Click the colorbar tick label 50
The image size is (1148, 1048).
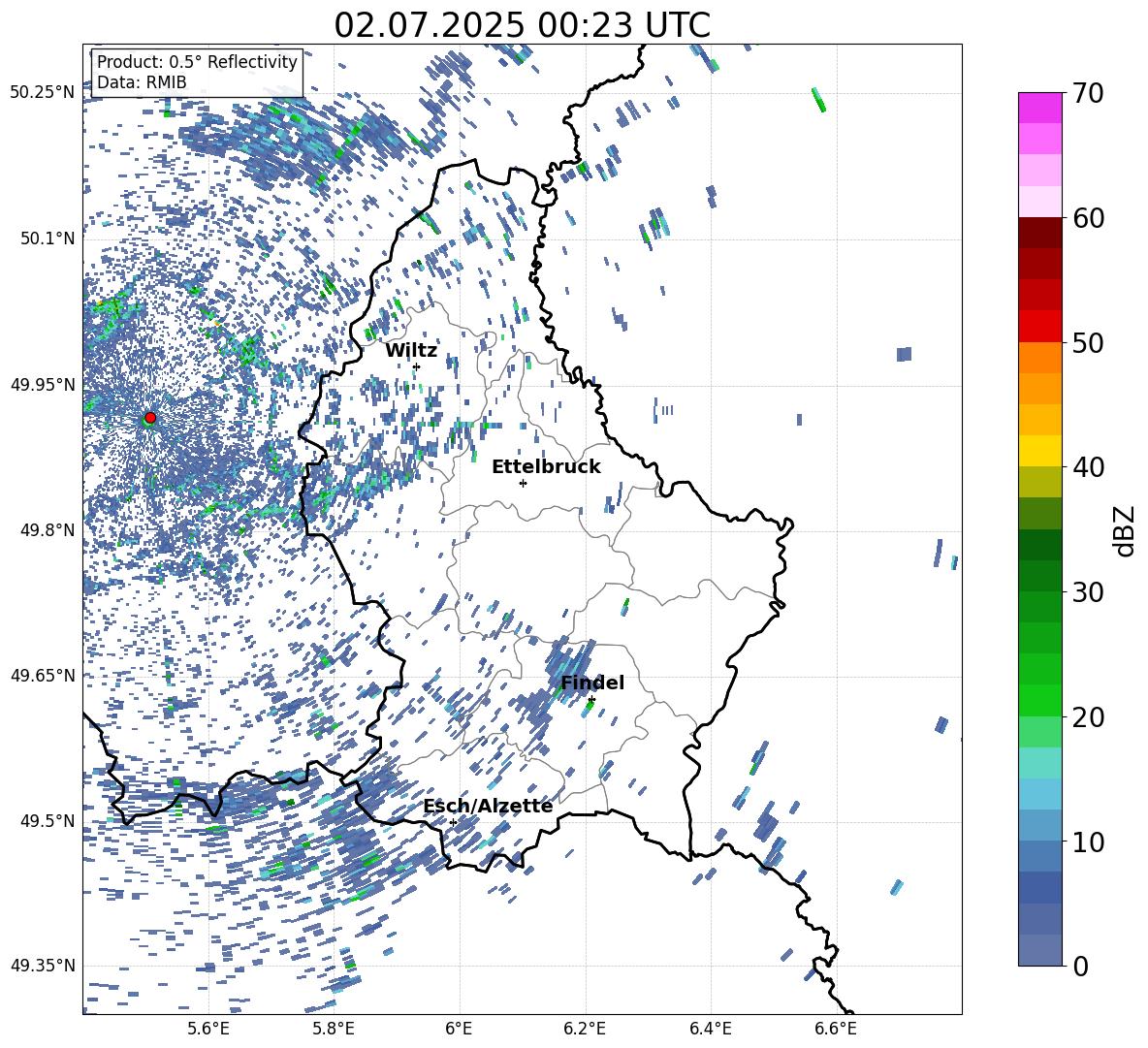click(1088, 342)
